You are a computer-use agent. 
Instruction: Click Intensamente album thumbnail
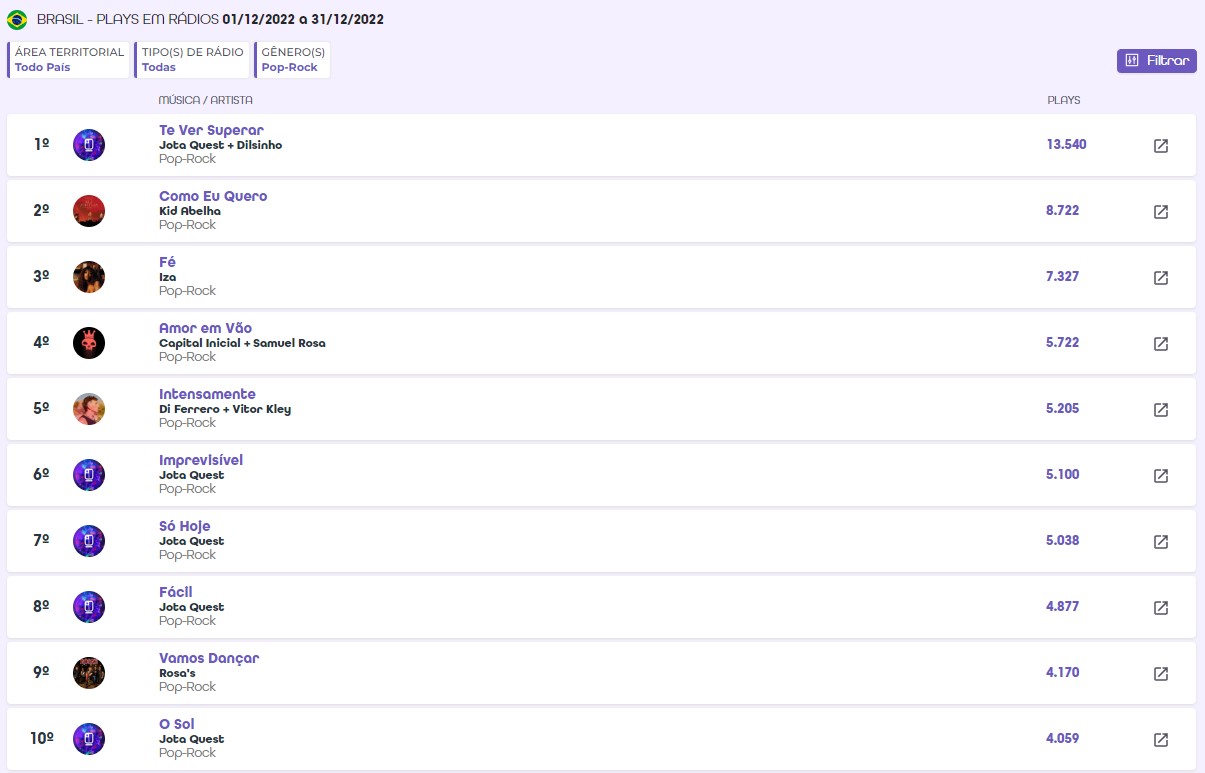pos(89,409)
